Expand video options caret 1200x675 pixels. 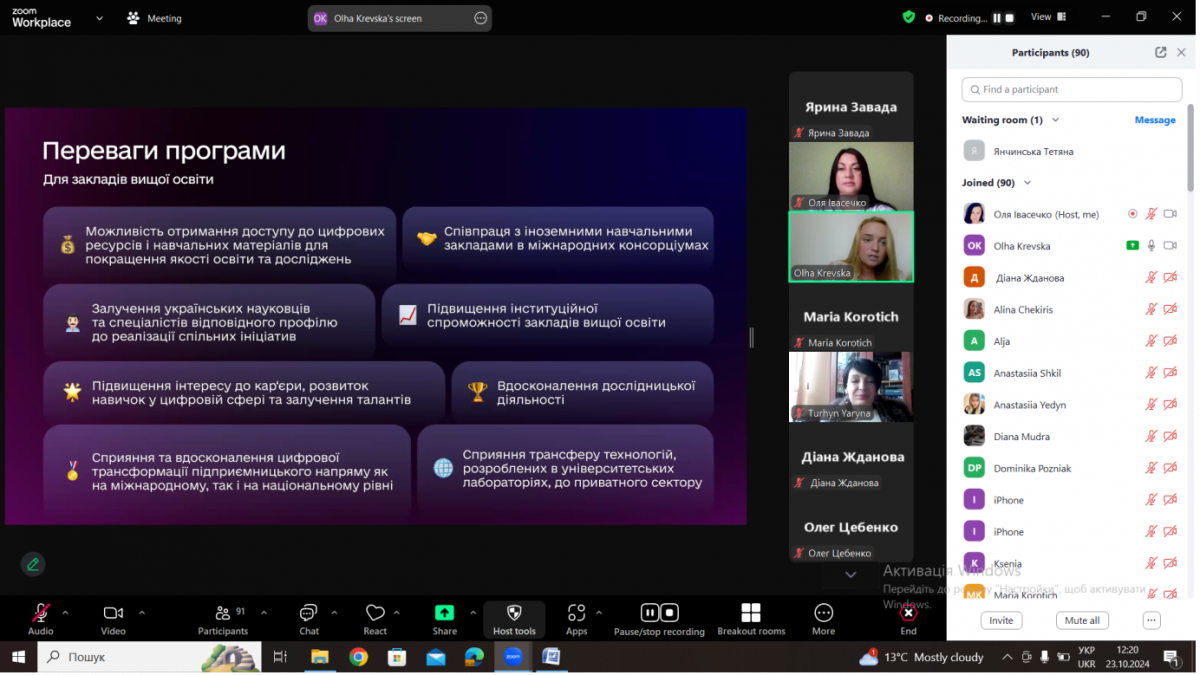[141, 612]
